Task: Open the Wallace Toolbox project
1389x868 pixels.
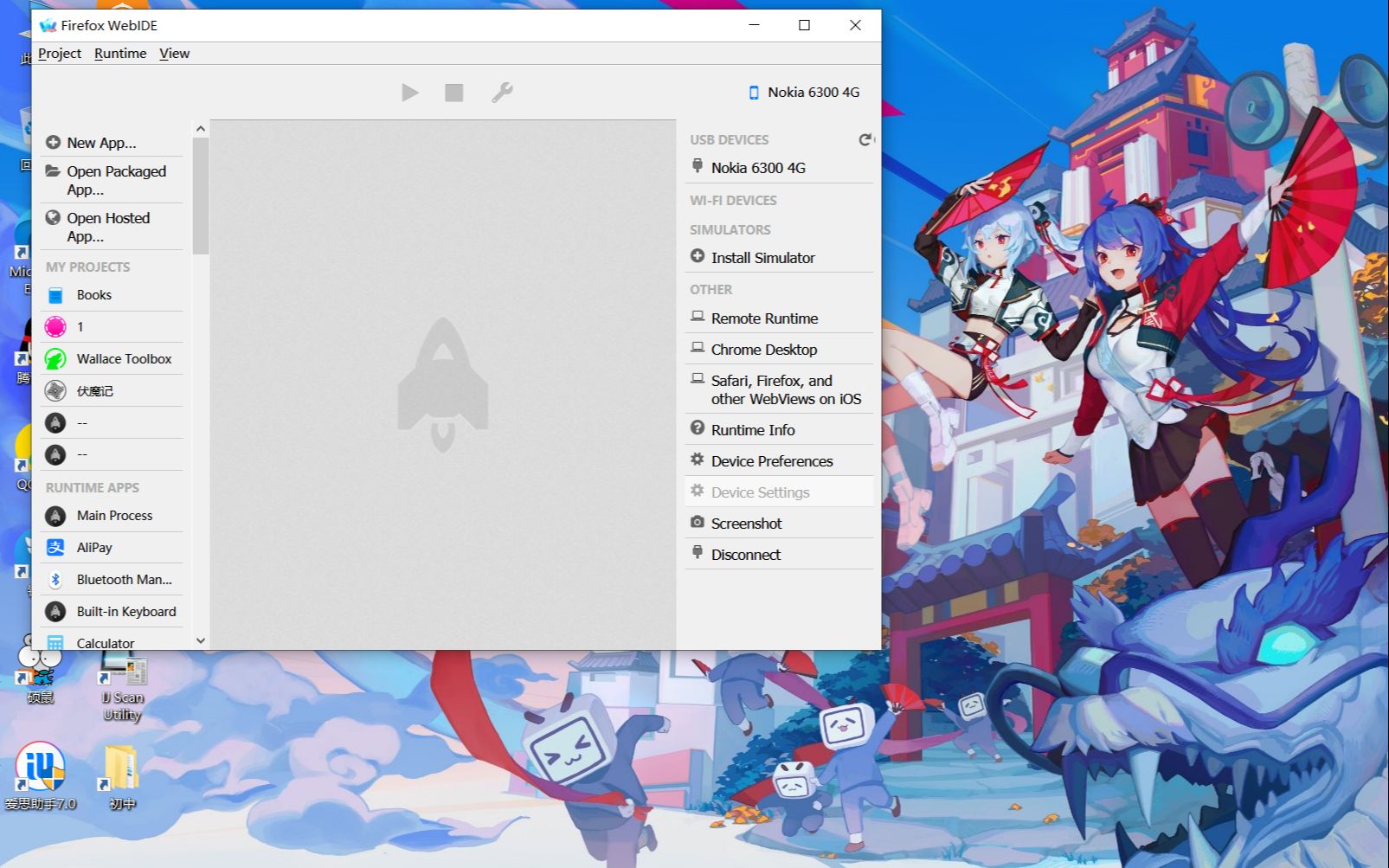Action: pos(112,359)
